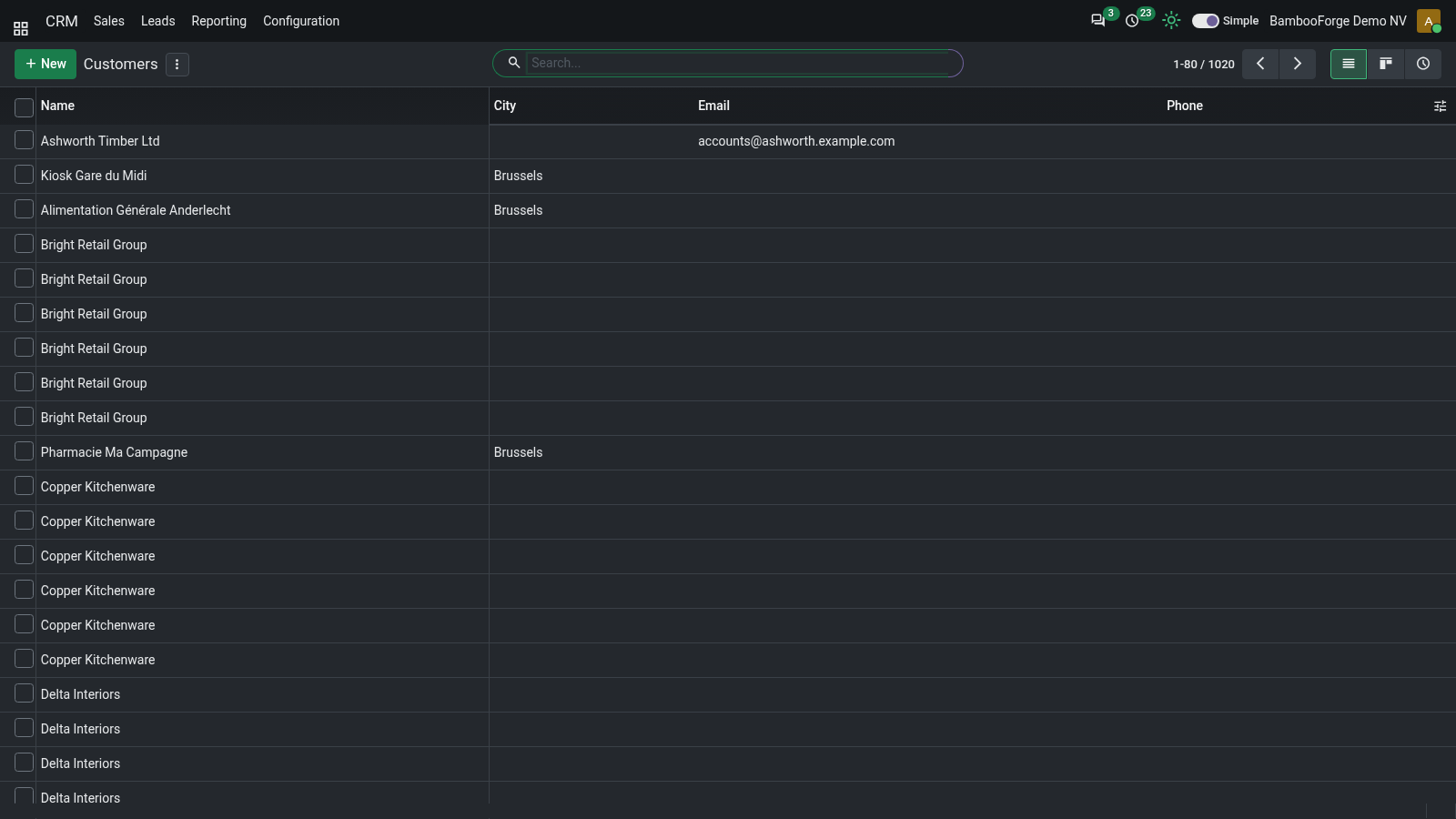Open the conversations messages icon
Image resolution: width=1456 pixels, height=819 pixels.
click(x=1097, y=20)
